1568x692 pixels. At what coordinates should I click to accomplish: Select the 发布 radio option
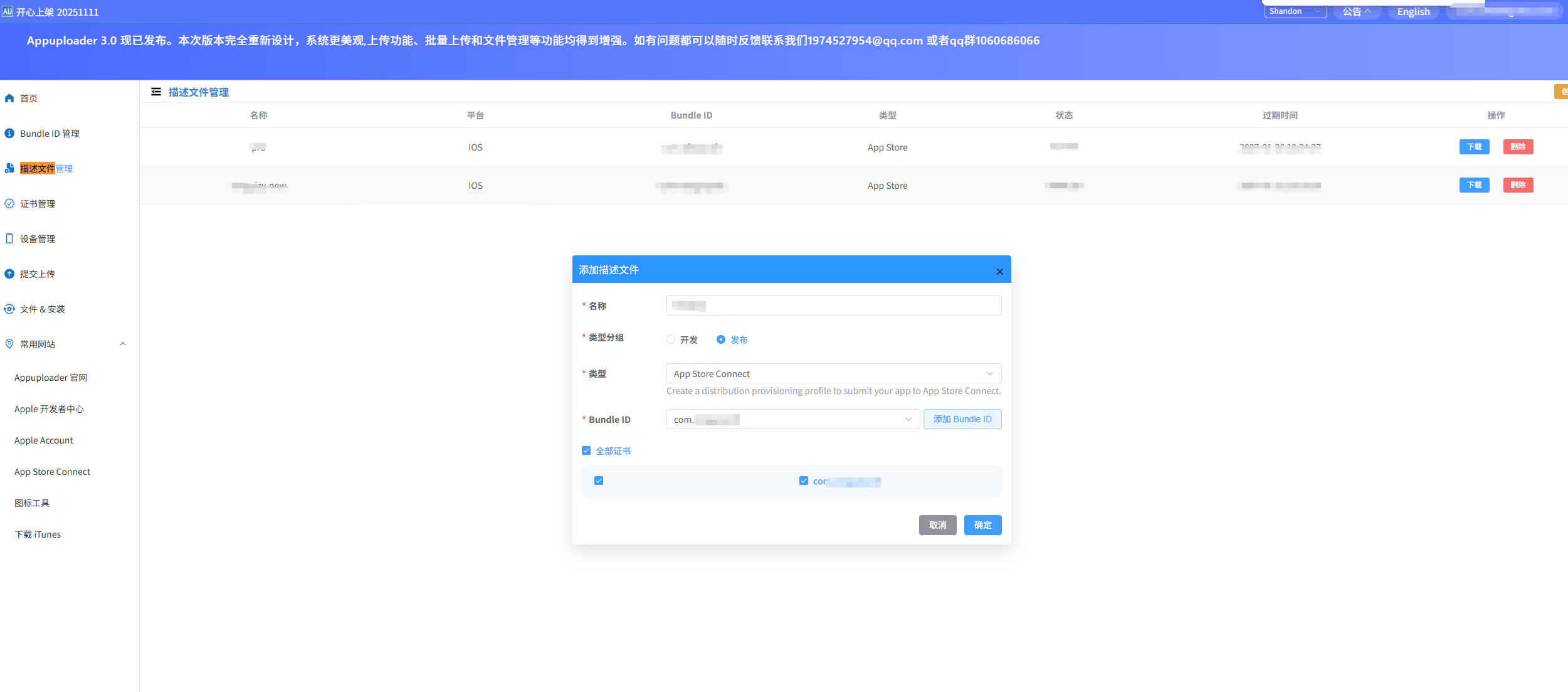[x=721, y=339]
